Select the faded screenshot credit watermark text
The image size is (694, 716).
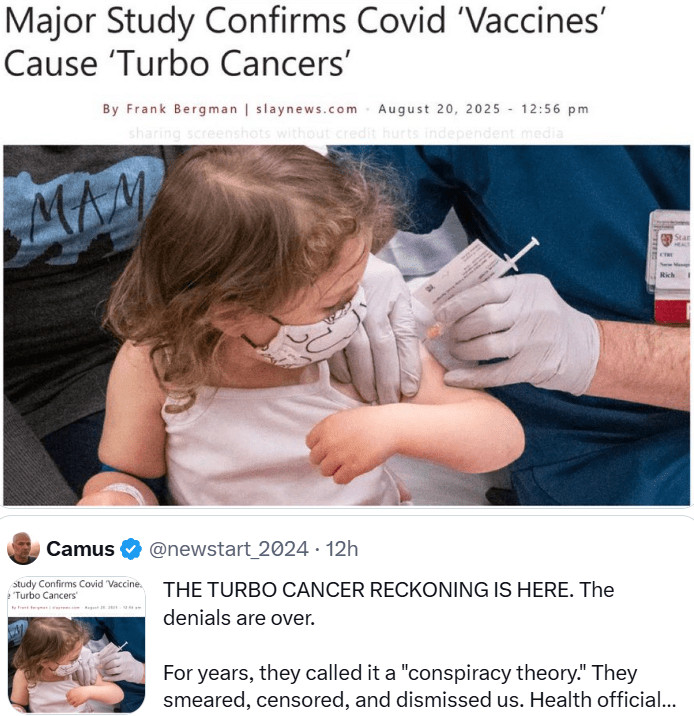click(346, 133)
